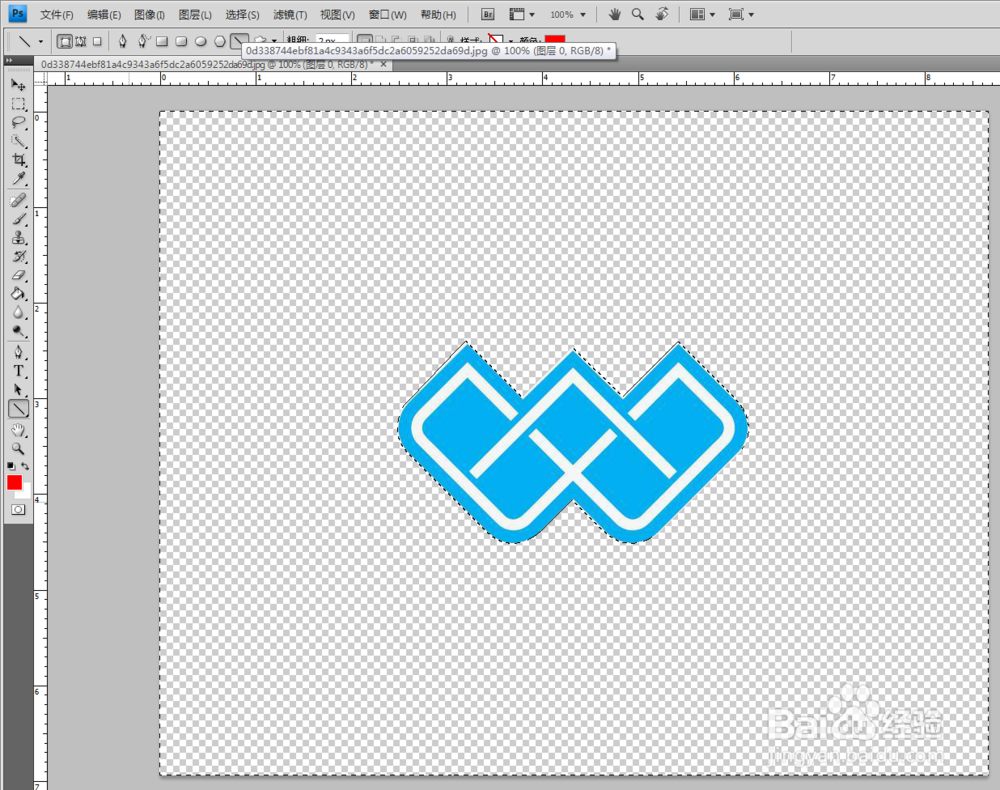Select the Lasso tool
1000x790 pixels.
18,122
